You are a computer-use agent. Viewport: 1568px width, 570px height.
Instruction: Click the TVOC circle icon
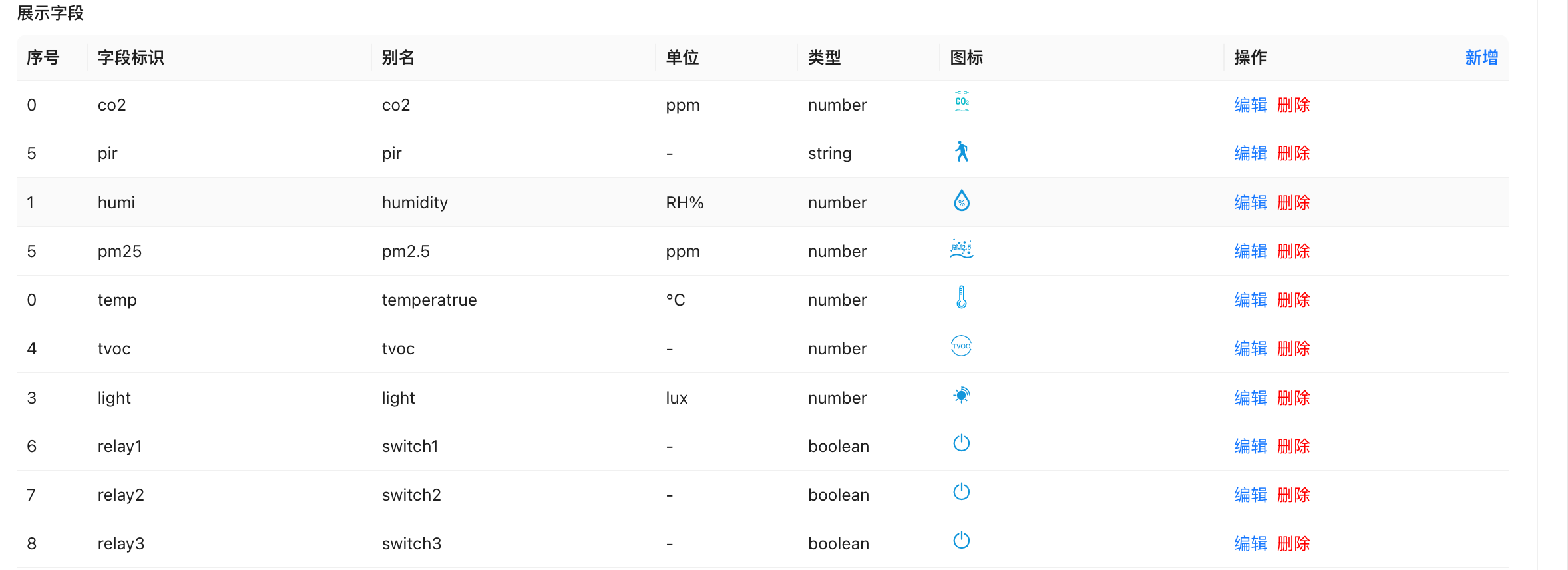coord(962,346)
